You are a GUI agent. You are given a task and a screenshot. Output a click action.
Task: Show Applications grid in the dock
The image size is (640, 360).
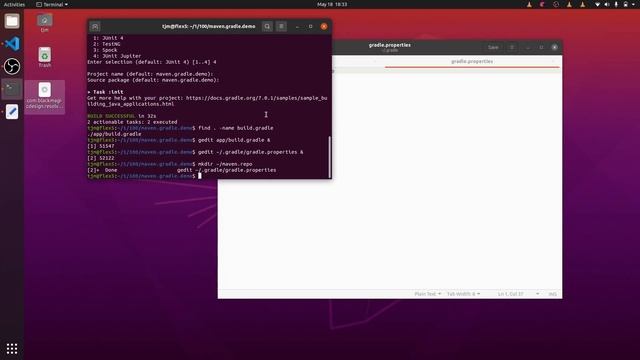[12, 349]
